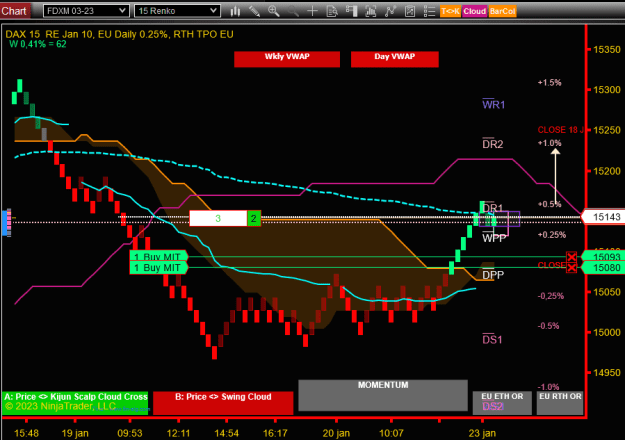Viewport: 625px width, 440px height.
Task: Click the 15143 current price marker
Action: [x=604, y=217]
